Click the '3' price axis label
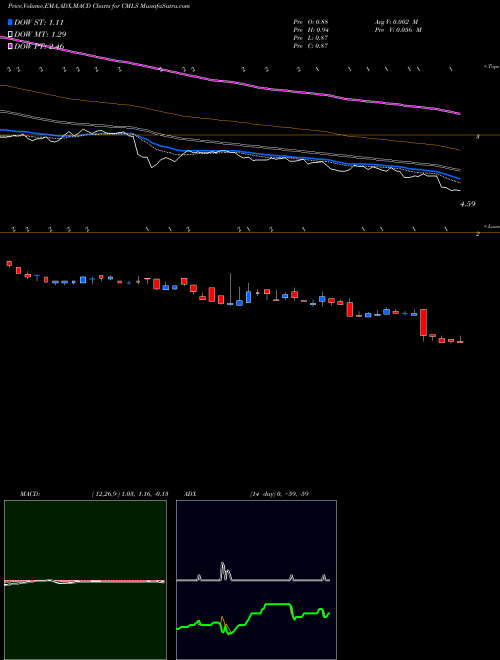Image resolution: width=500 pixels, height=660 pixels. (x=478, y=137)
